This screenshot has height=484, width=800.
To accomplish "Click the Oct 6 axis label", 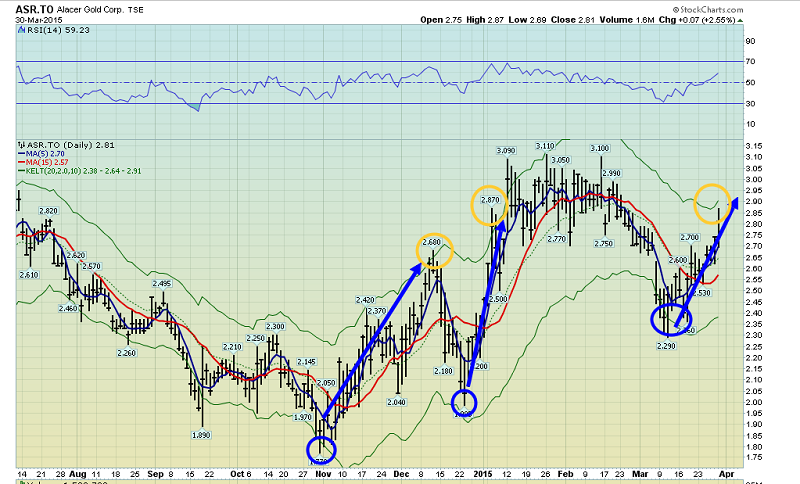I will 241,474.
